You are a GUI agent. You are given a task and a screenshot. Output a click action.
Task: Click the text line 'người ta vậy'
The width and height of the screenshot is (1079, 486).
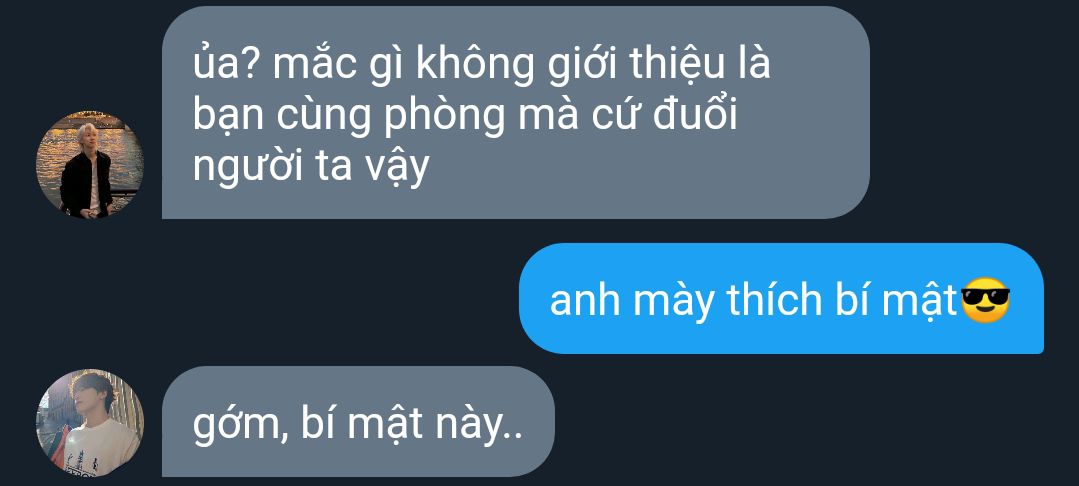(310, 167)
